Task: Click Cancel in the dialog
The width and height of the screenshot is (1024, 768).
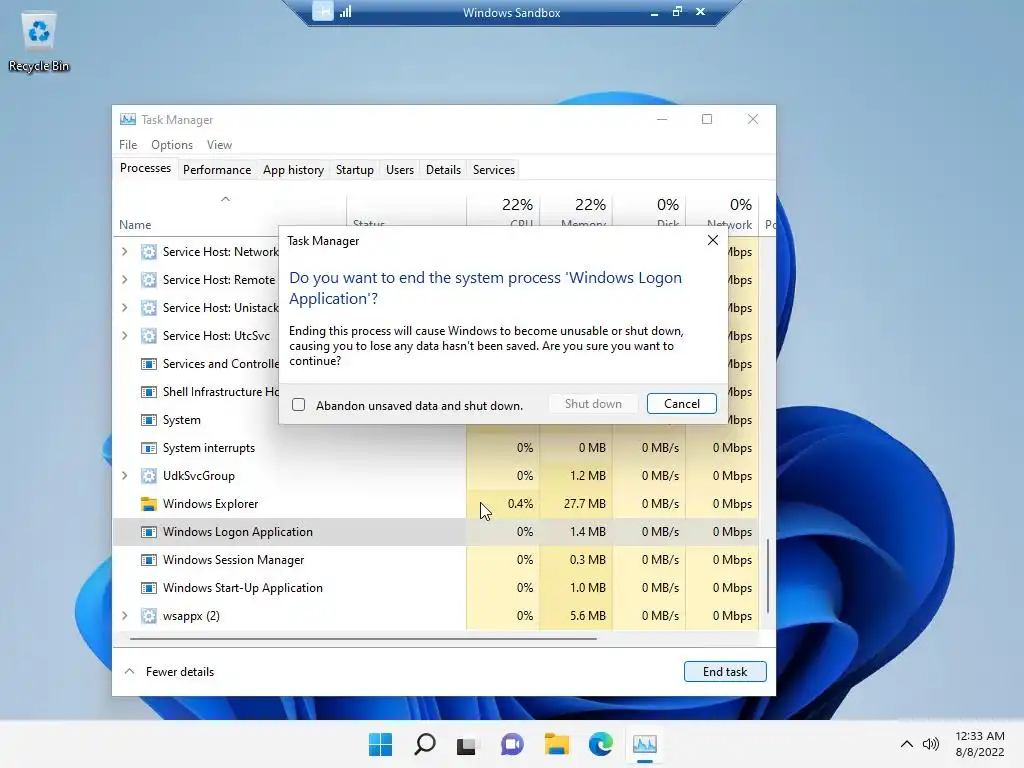Action: click(682, 404)
